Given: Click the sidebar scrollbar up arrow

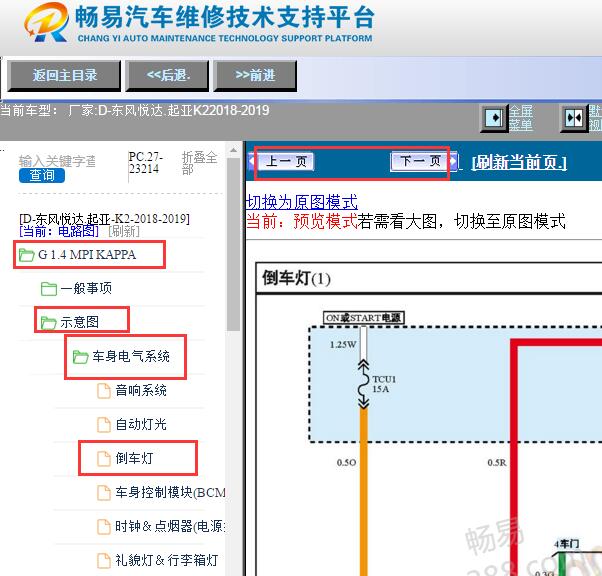Looking at the screenshot, I should click(x=233, y=150).
